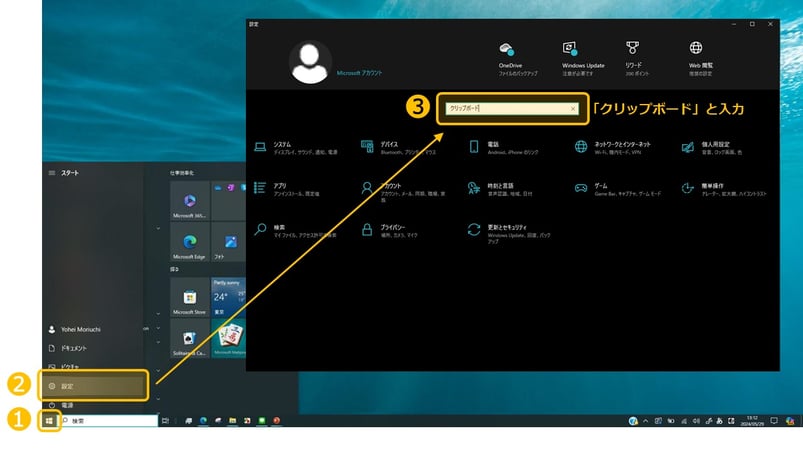Open the ゲーム settings category

tap(618, 189)
